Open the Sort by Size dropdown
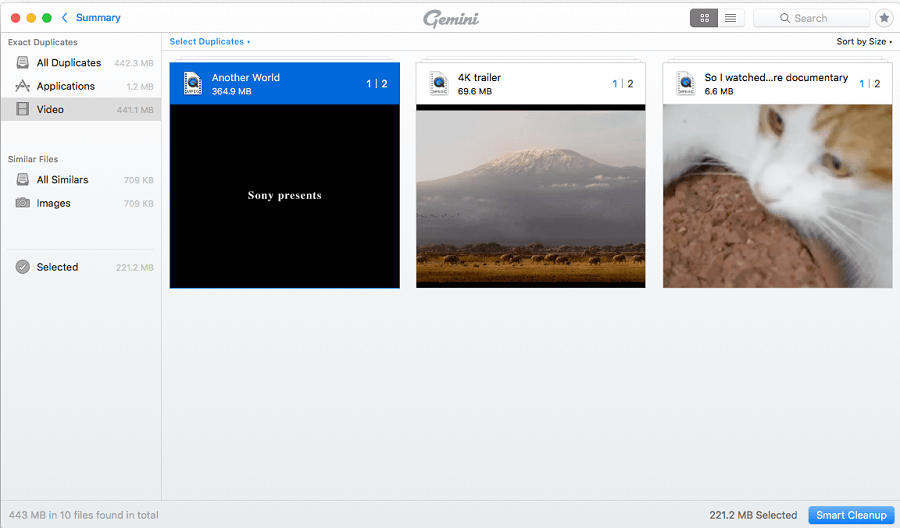This screenshot has width=900, height=528. 864,42
